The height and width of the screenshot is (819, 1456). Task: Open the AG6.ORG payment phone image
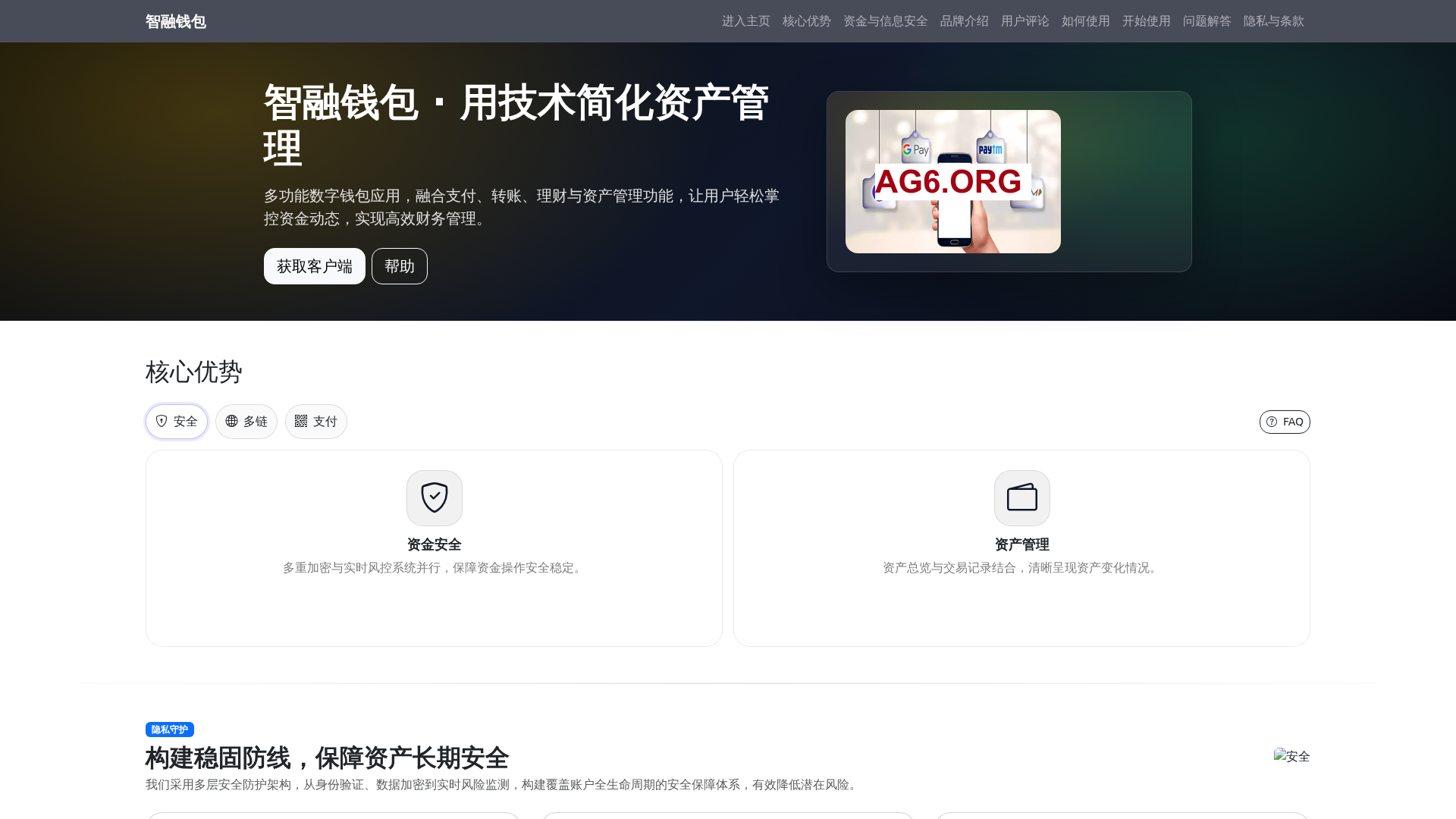click(x=952, y=181)
